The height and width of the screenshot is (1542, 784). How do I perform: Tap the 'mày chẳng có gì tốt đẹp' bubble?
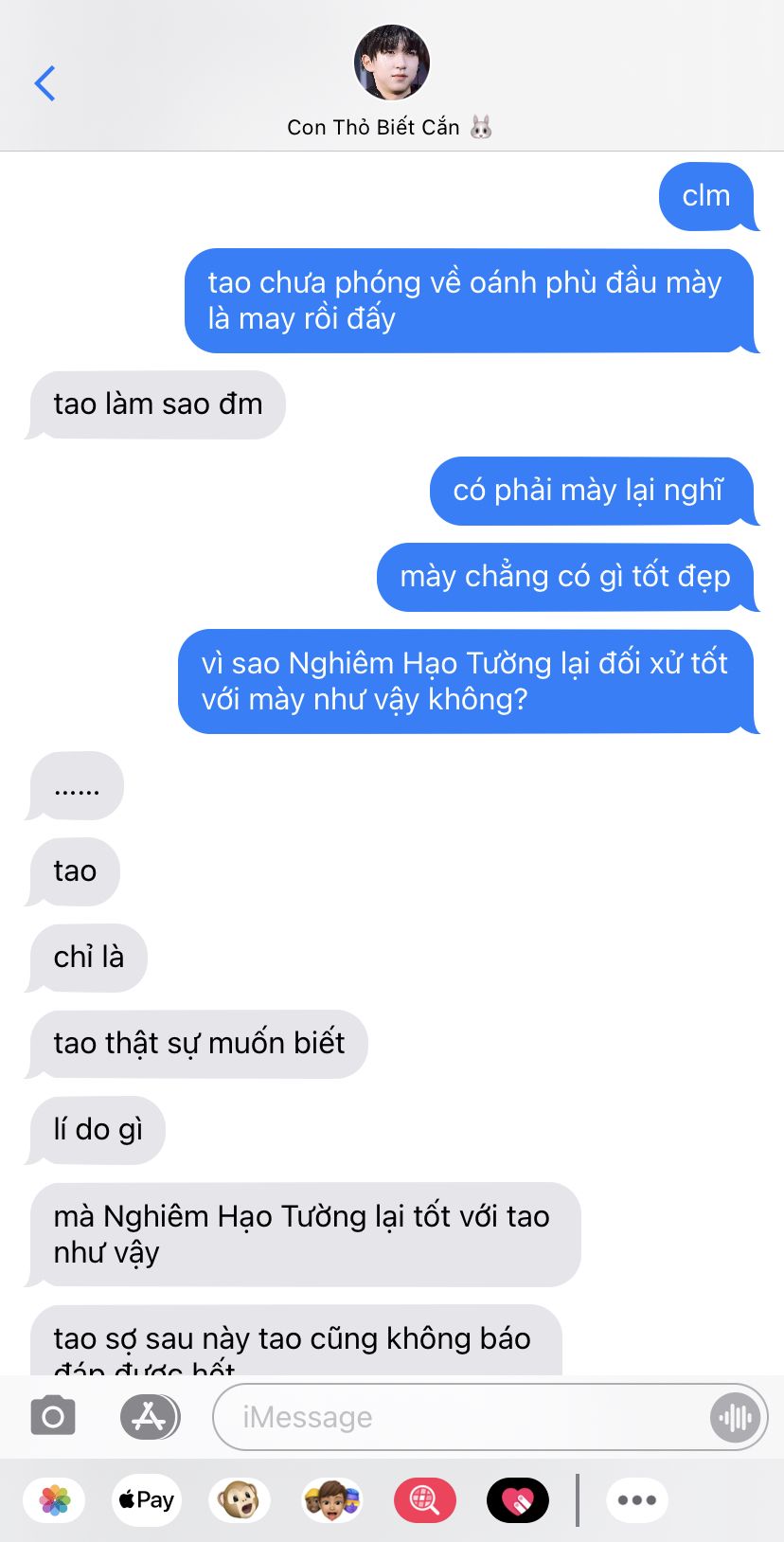[567, 577]
